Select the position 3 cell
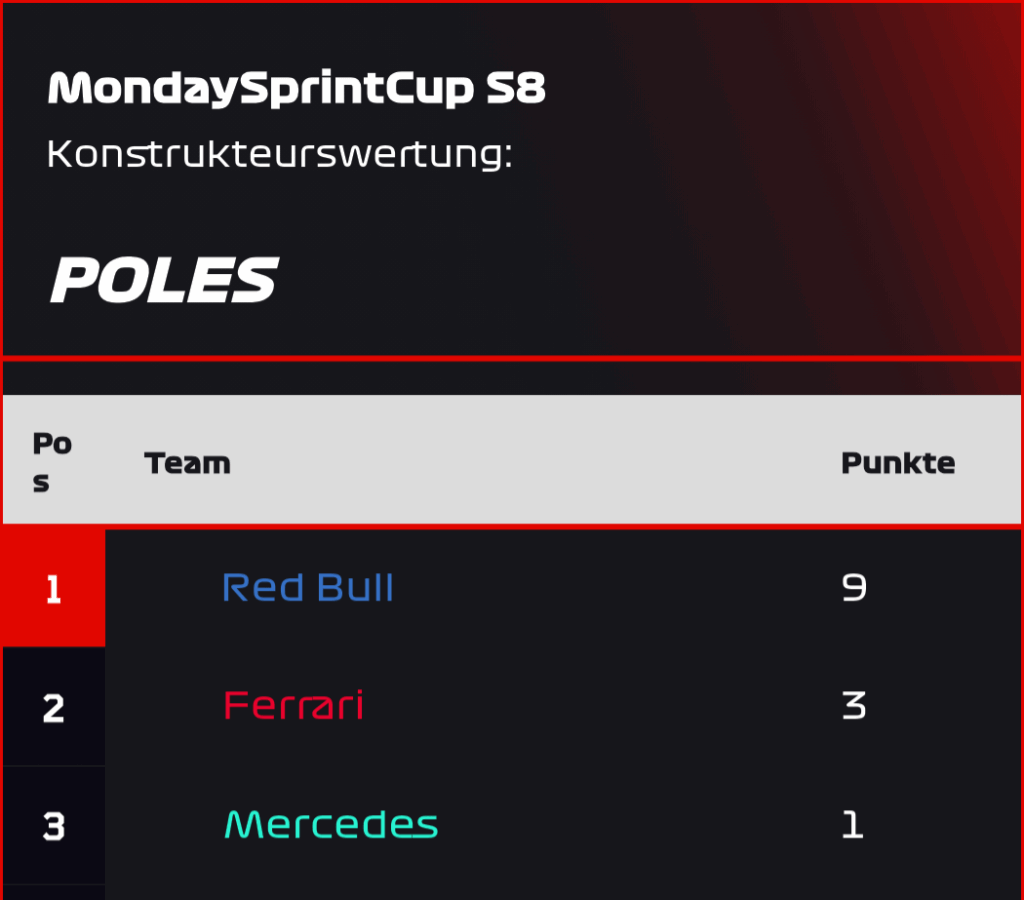The height and width of the screenshot is (900, 1024). pos(54,826)
